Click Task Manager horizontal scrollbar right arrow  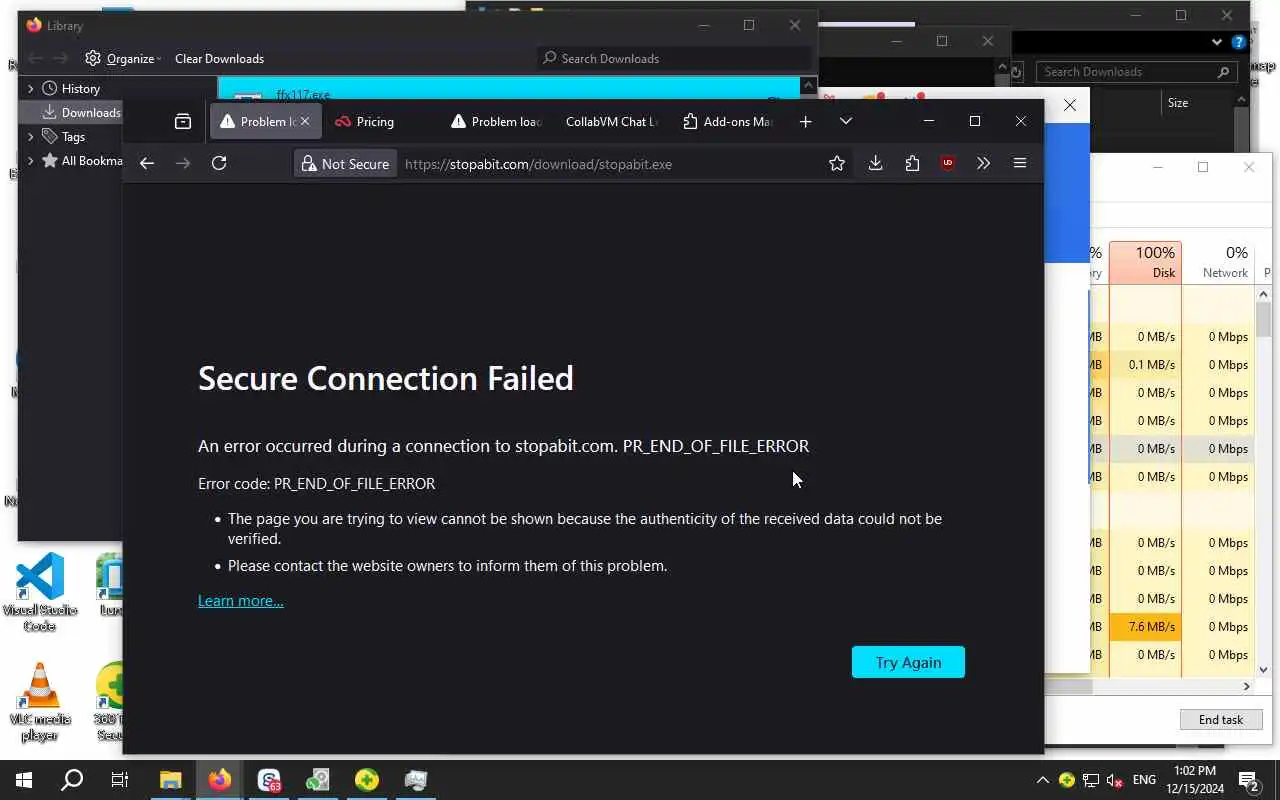pos(1246,687)
